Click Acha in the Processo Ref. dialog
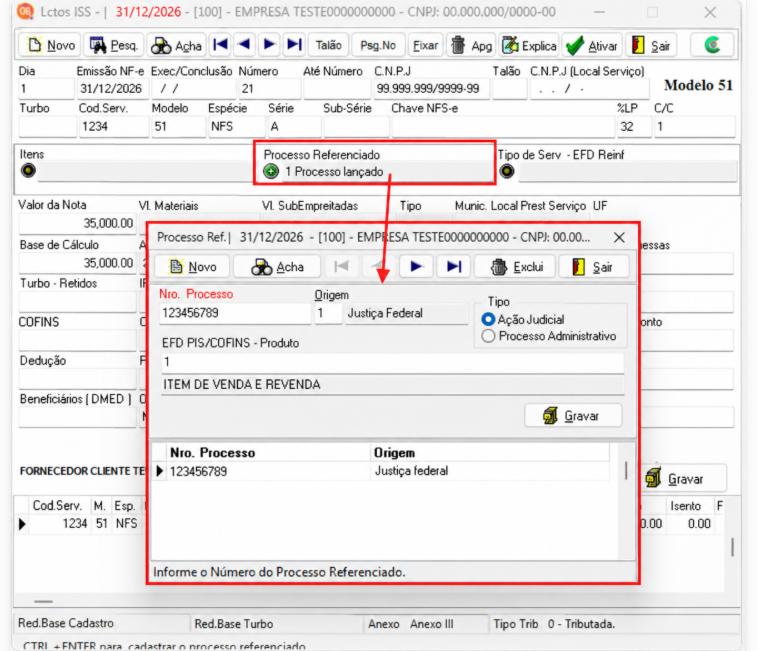This screenshot has width=757, height=651. [277, 267]
